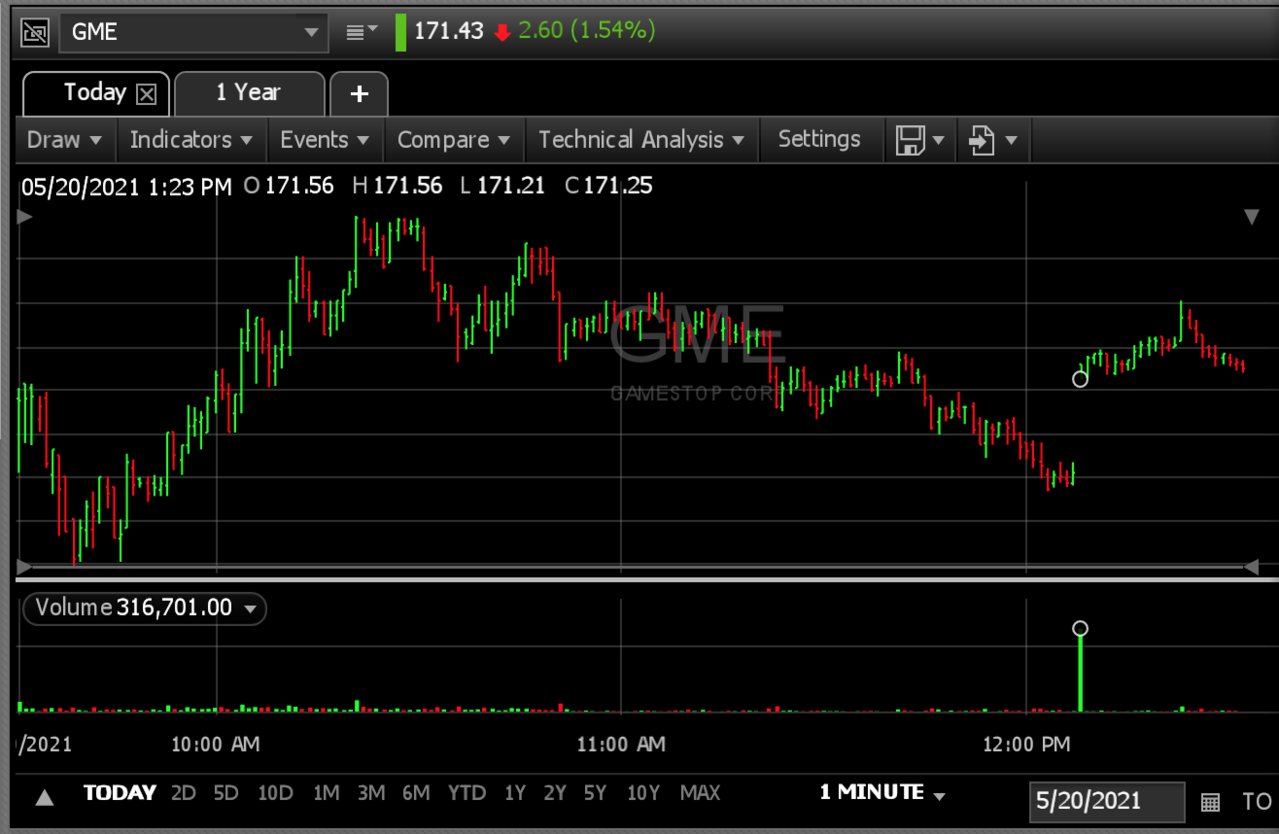Select the 5Y time range

595,793
